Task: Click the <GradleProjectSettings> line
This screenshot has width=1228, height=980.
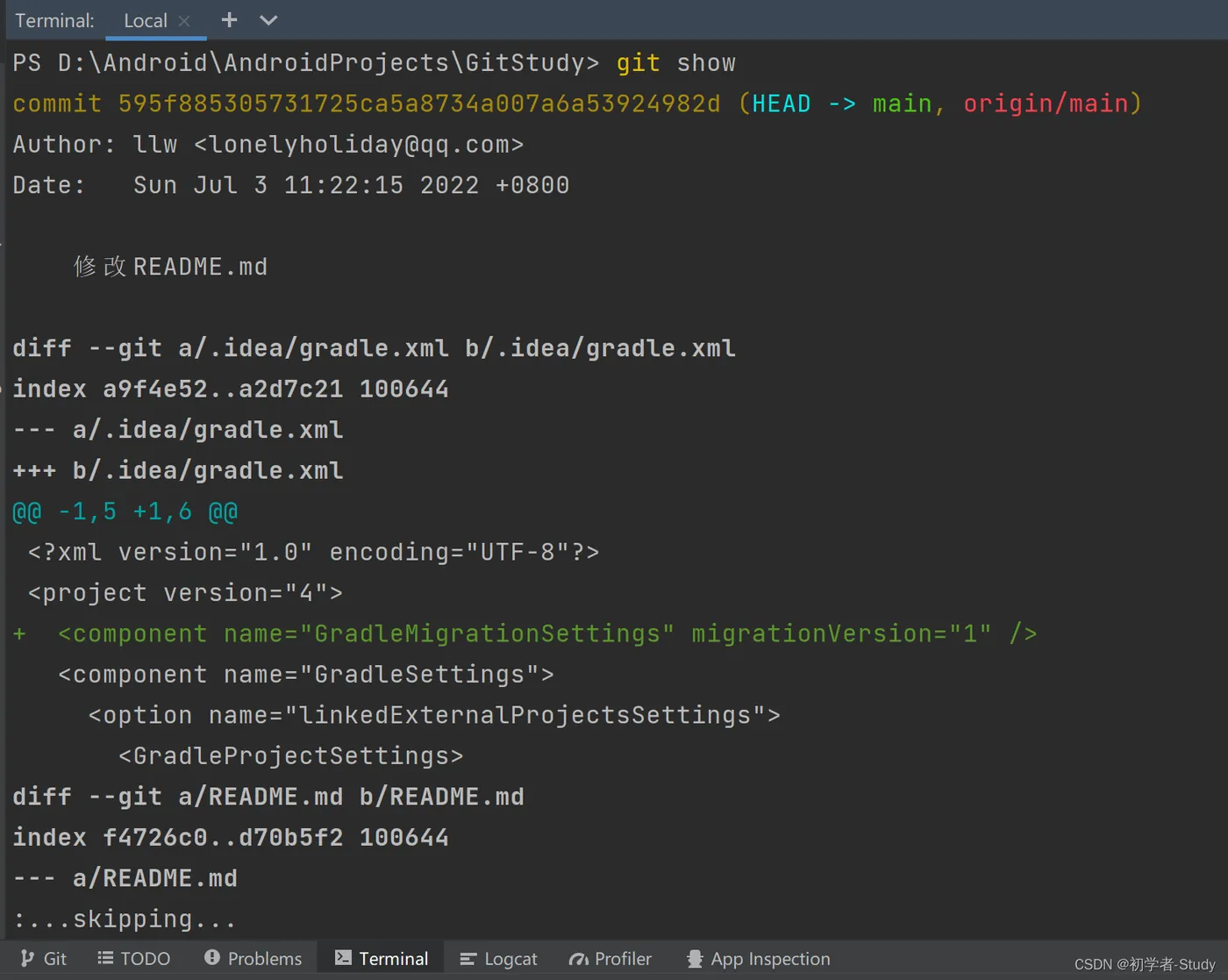Action: tap(290, 756)
